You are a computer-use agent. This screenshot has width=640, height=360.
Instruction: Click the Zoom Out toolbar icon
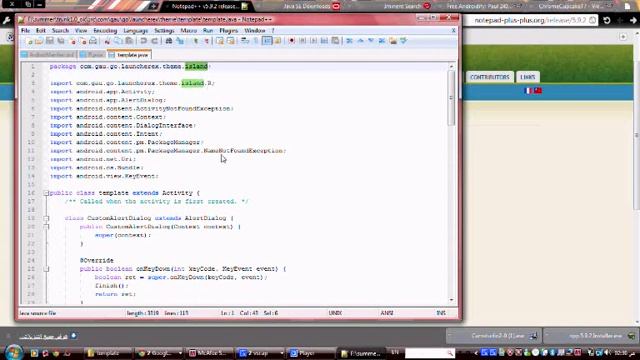(x=207, y=41)
